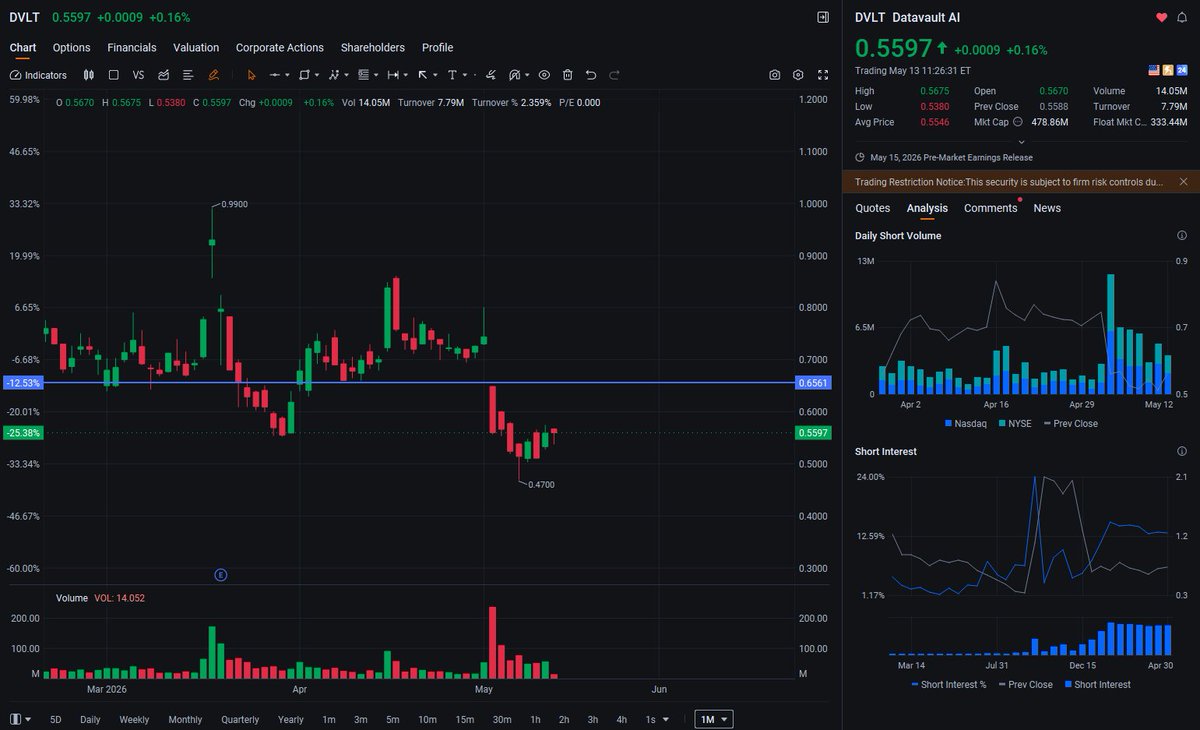Click the Mkt Cap info circle icon
Image resolution: width=1200 pixels, height=730 pixels.
1017,122
